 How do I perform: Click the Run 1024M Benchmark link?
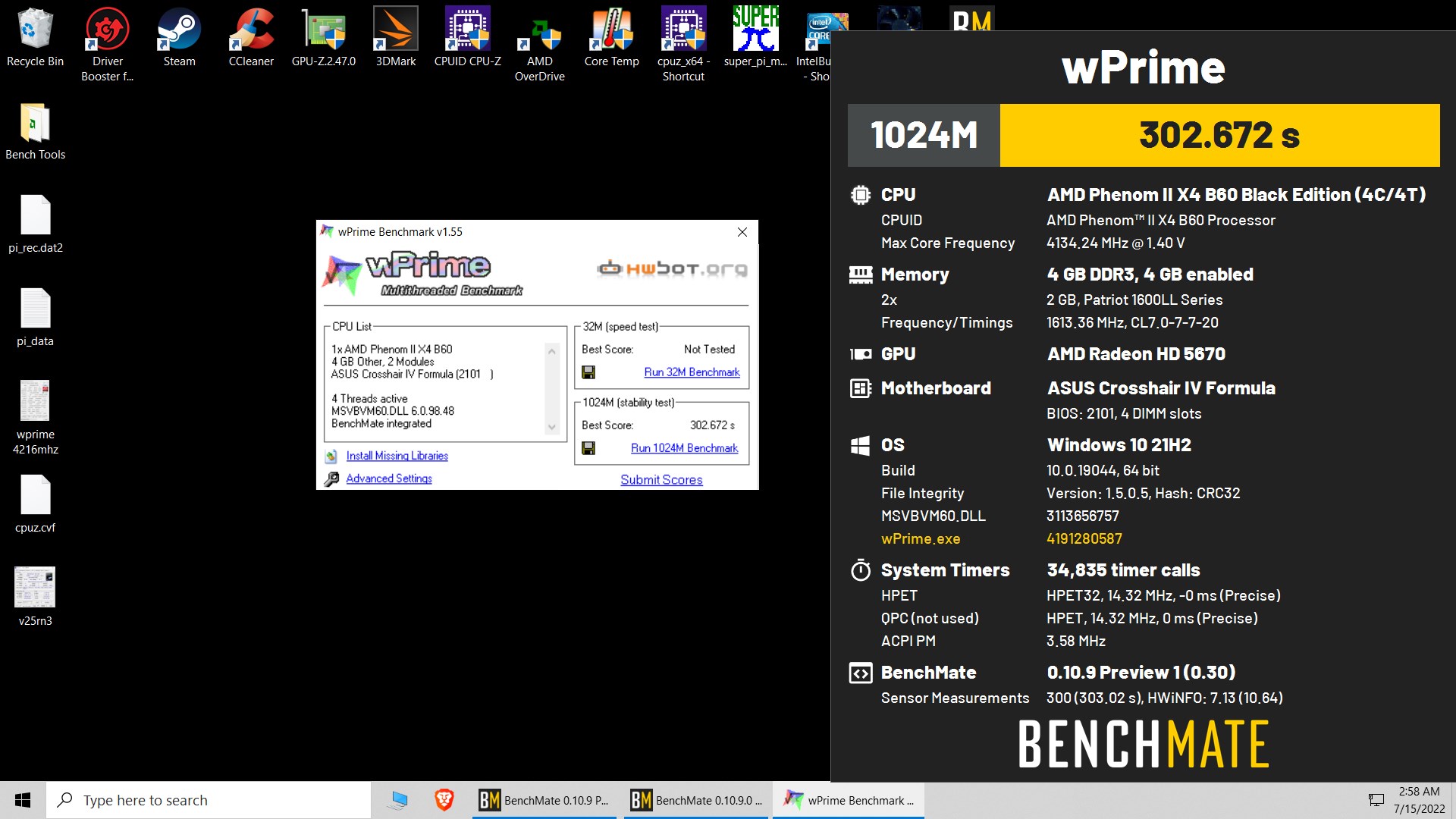(684, 448)
